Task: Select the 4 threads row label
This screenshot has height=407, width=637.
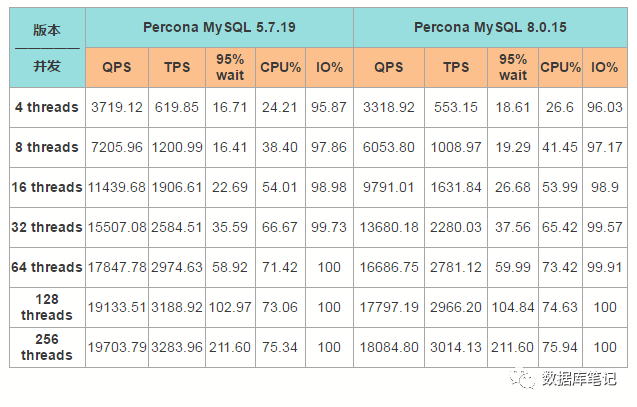Action: tap(47, 107)
